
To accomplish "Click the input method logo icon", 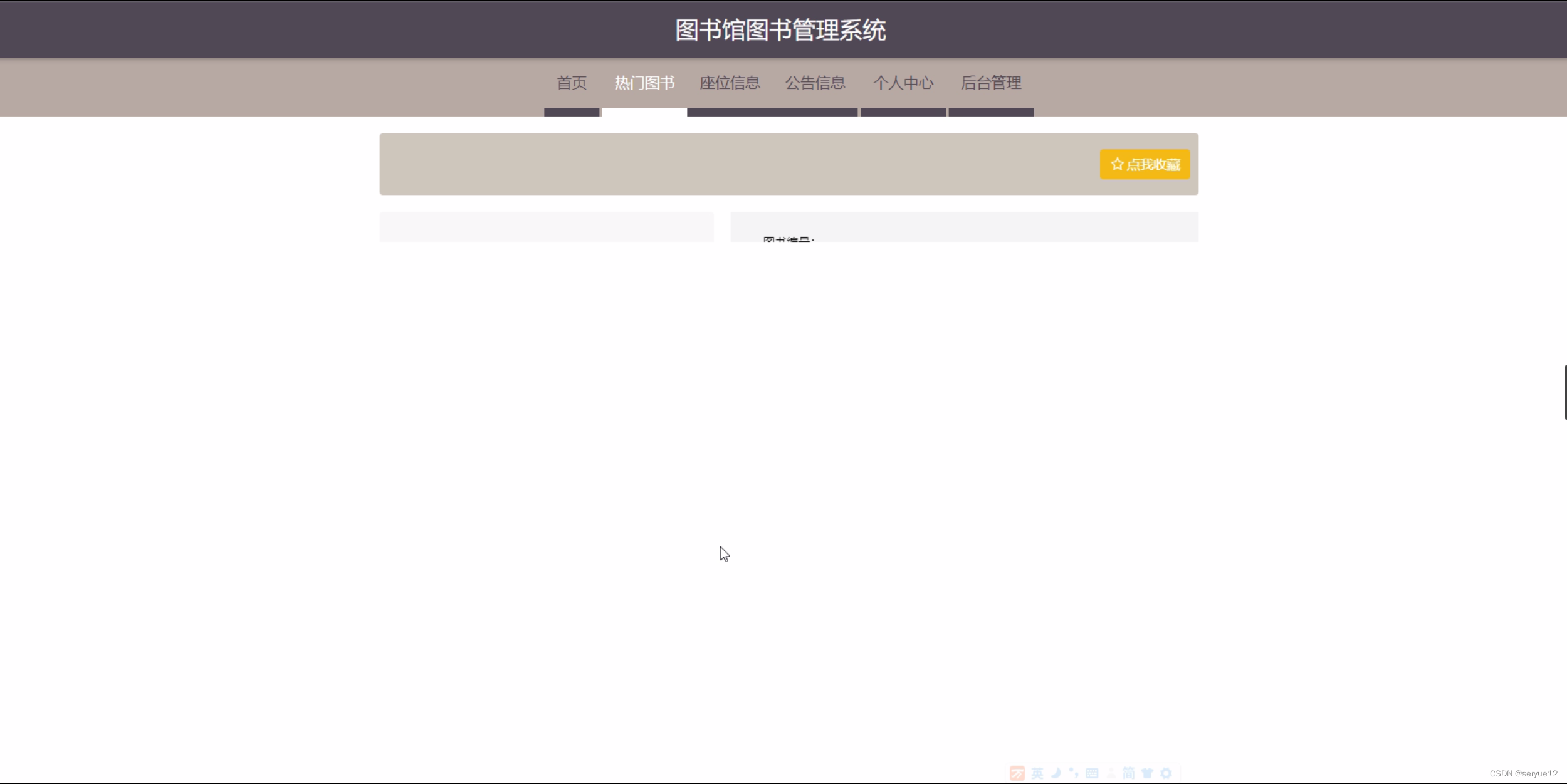I will [x=1017, y=773].
